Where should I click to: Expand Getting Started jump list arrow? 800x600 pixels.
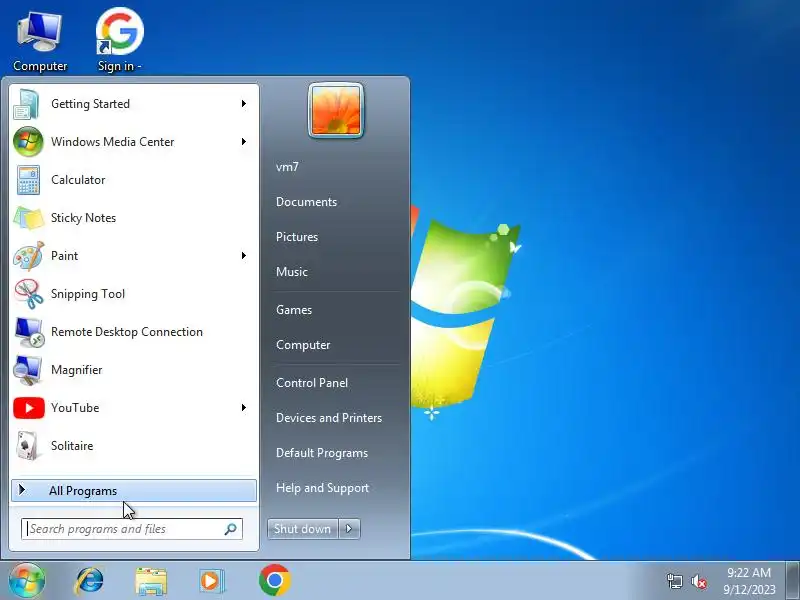[244, 104]
